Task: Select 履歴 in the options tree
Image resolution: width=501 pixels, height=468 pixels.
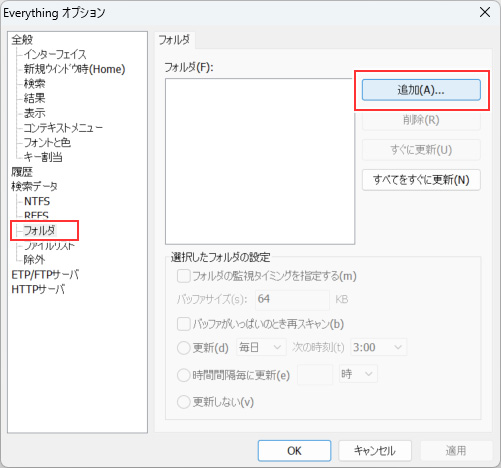Action: (22, 172)
